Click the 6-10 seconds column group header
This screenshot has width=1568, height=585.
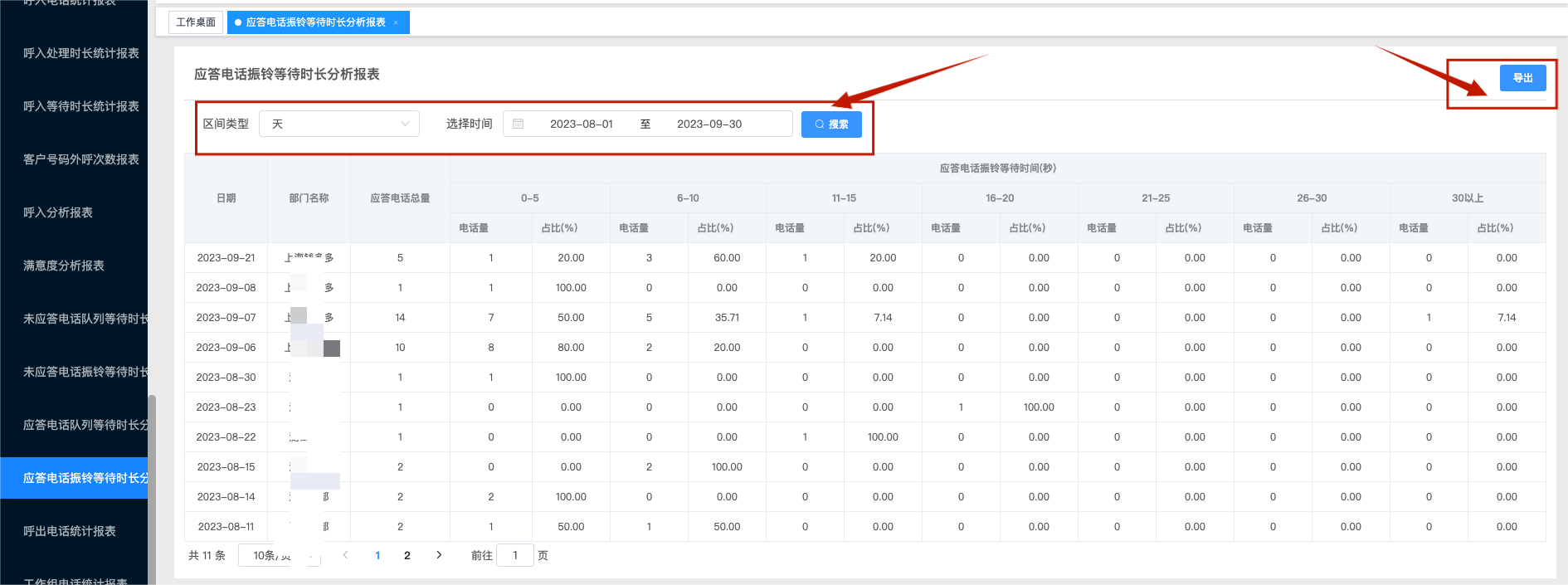click(688, 198)
